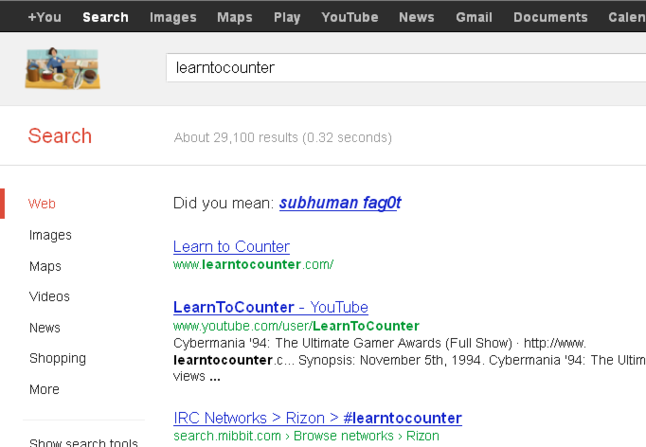Open the Learn to Counter result
The height and width of the screenshot is (447, 646).
(232, 246)
